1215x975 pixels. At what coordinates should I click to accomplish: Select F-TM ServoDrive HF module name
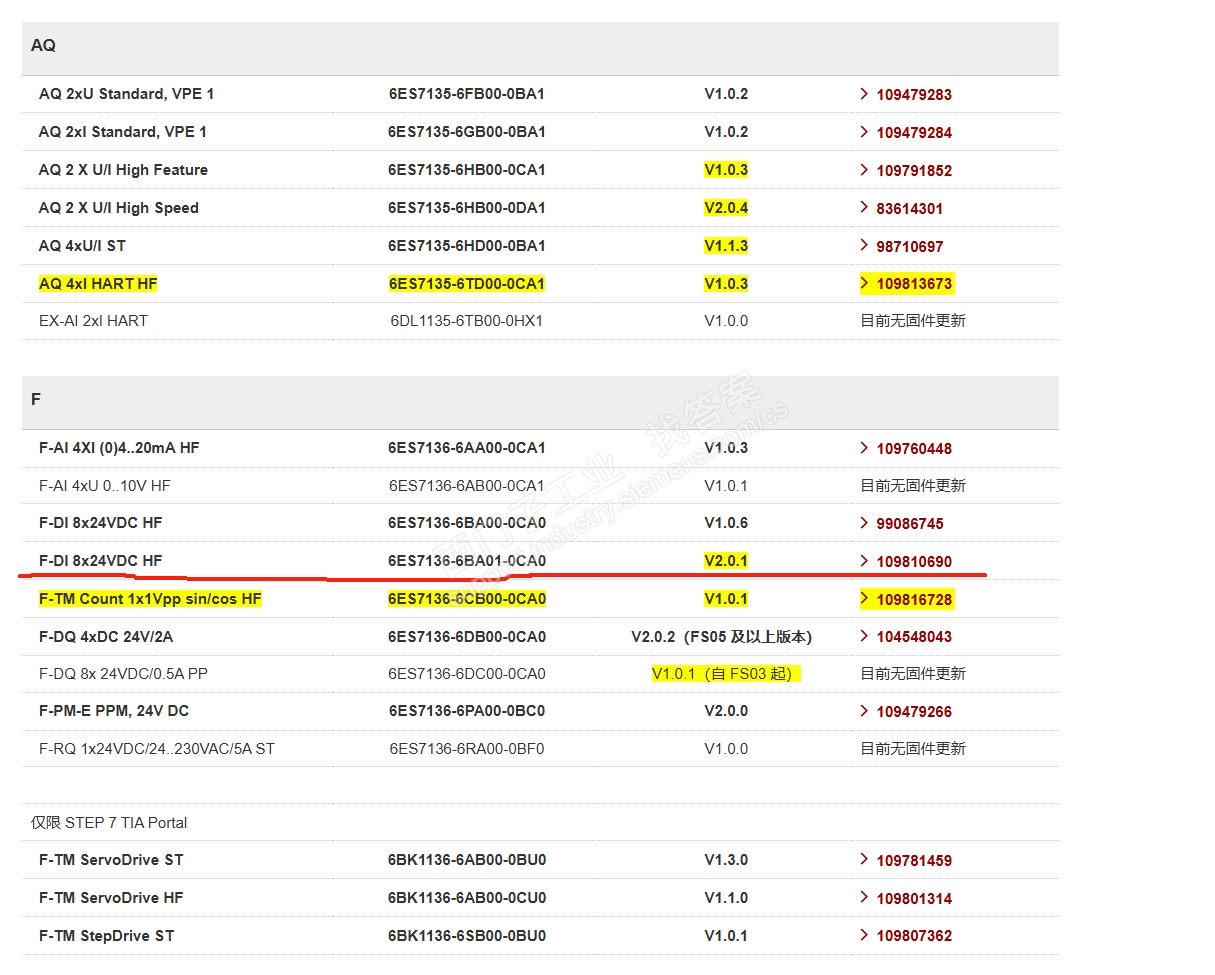coord(111,898)
